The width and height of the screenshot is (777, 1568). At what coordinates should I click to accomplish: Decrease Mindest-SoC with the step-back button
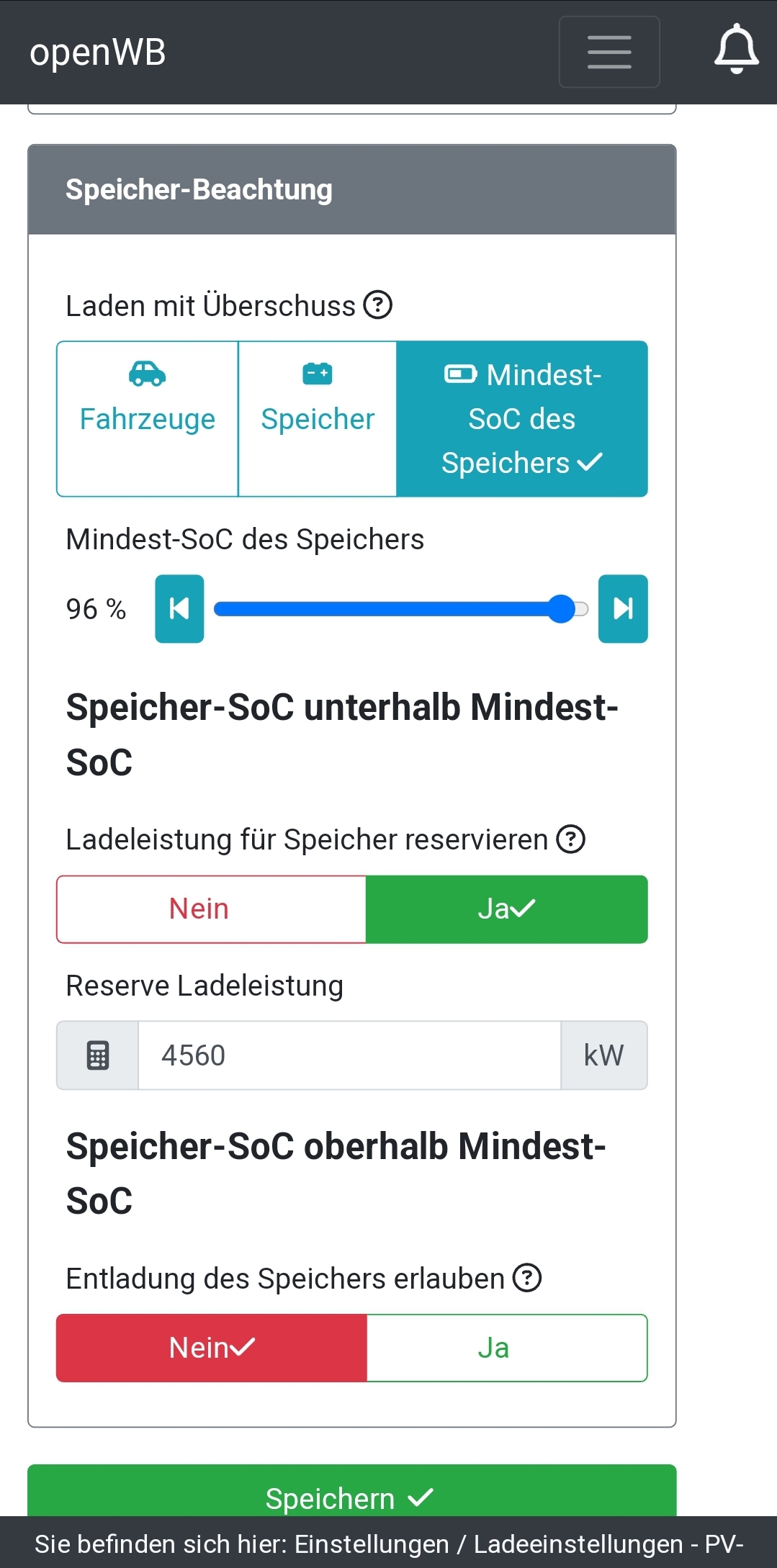(x=179, y=608)
